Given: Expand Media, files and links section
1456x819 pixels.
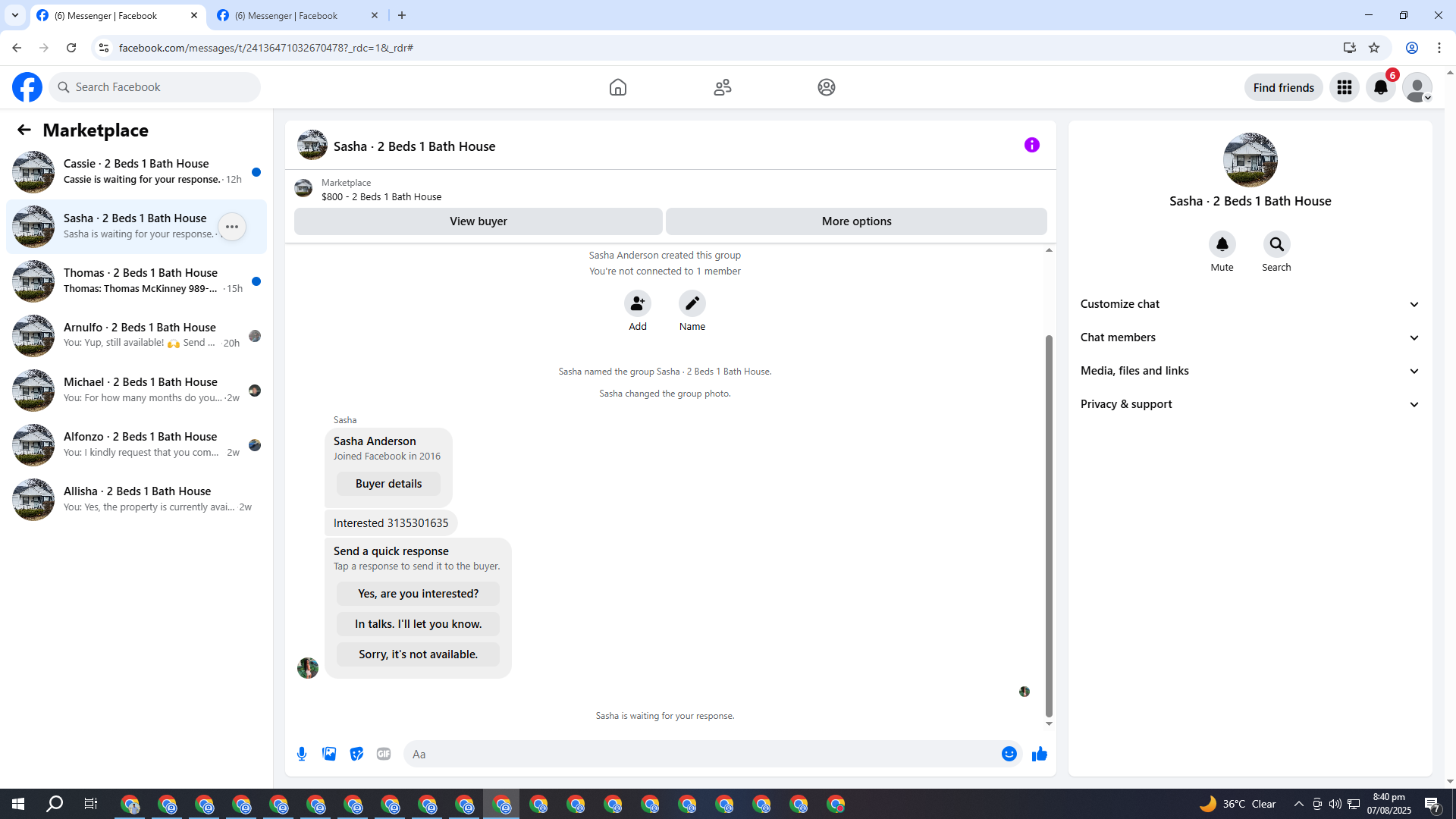Looking at the screenshot, I should coord(1250,371).
